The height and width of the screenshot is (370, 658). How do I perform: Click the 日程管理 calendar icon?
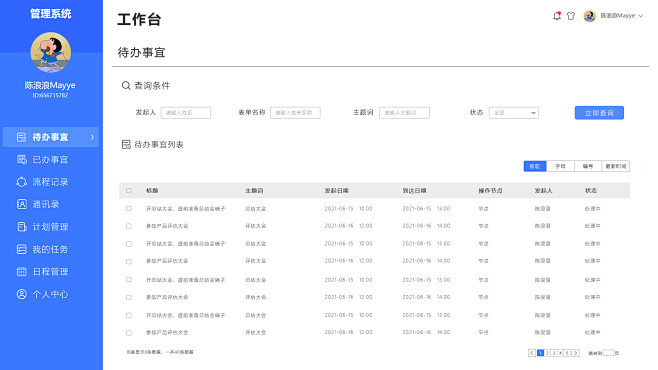pos(21,271)
